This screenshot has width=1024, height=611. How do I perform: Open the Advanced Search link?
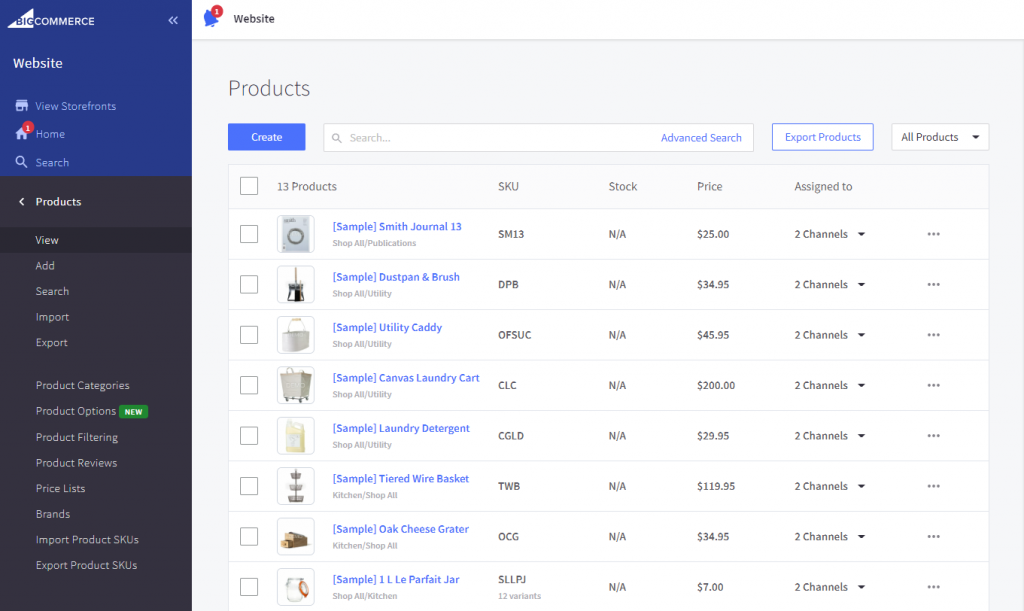click(x=701, y=138)
